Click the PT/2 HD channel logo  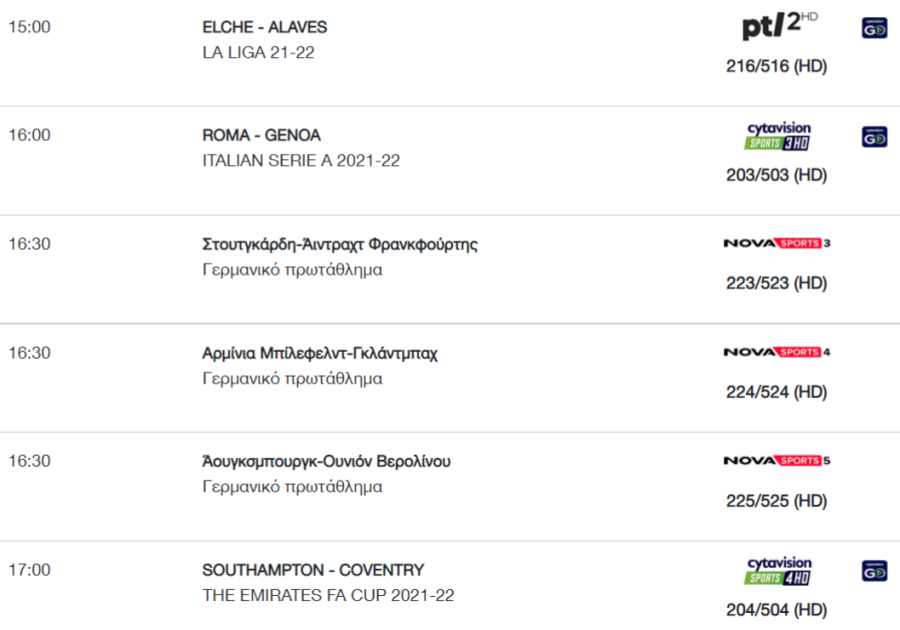coord(779,25)
